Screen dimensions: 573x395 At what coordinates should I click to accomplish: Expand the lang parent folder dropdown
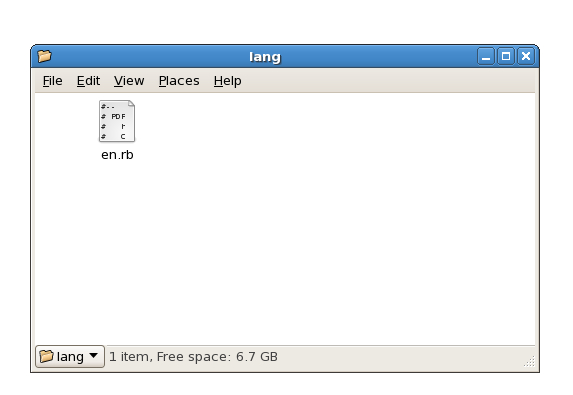point(70,356)
